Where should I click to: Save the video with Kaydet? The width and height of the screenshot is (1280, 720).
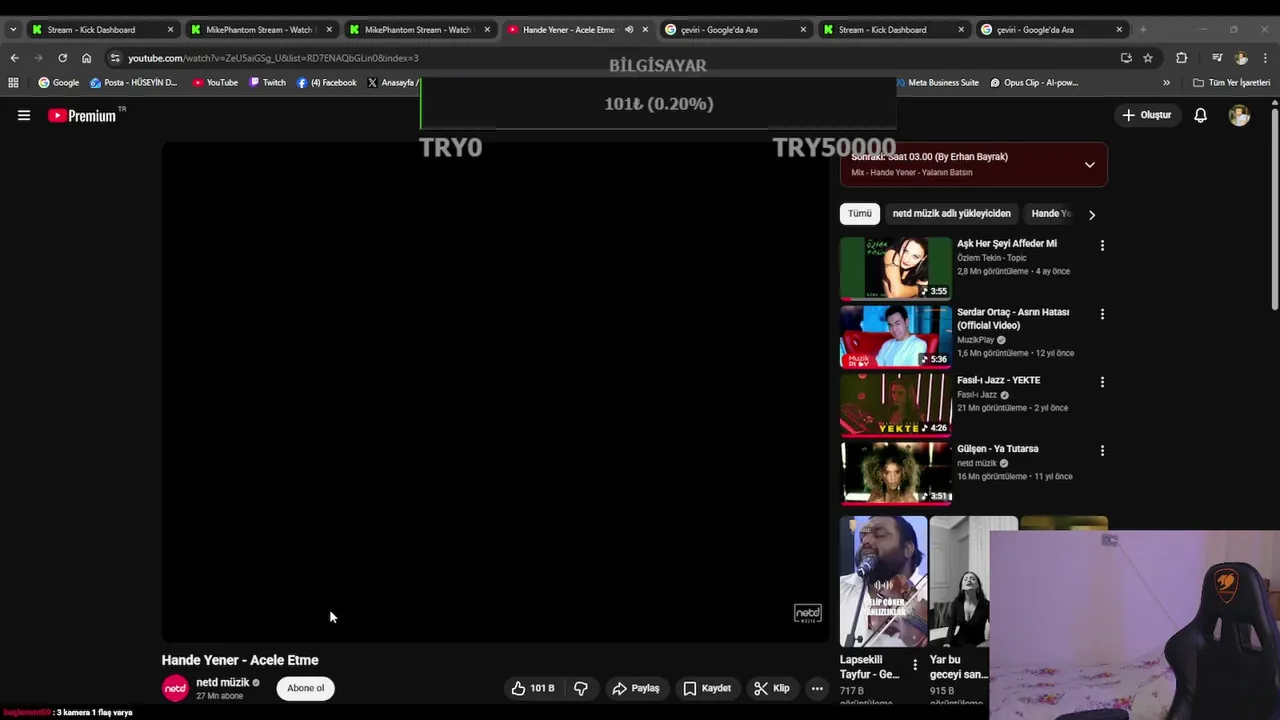tap(707, 688)
